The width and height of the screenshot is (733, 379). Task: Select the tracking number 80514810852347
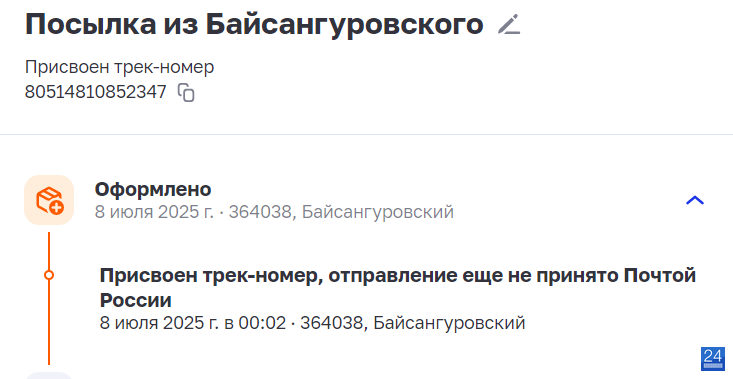point(95,92)
